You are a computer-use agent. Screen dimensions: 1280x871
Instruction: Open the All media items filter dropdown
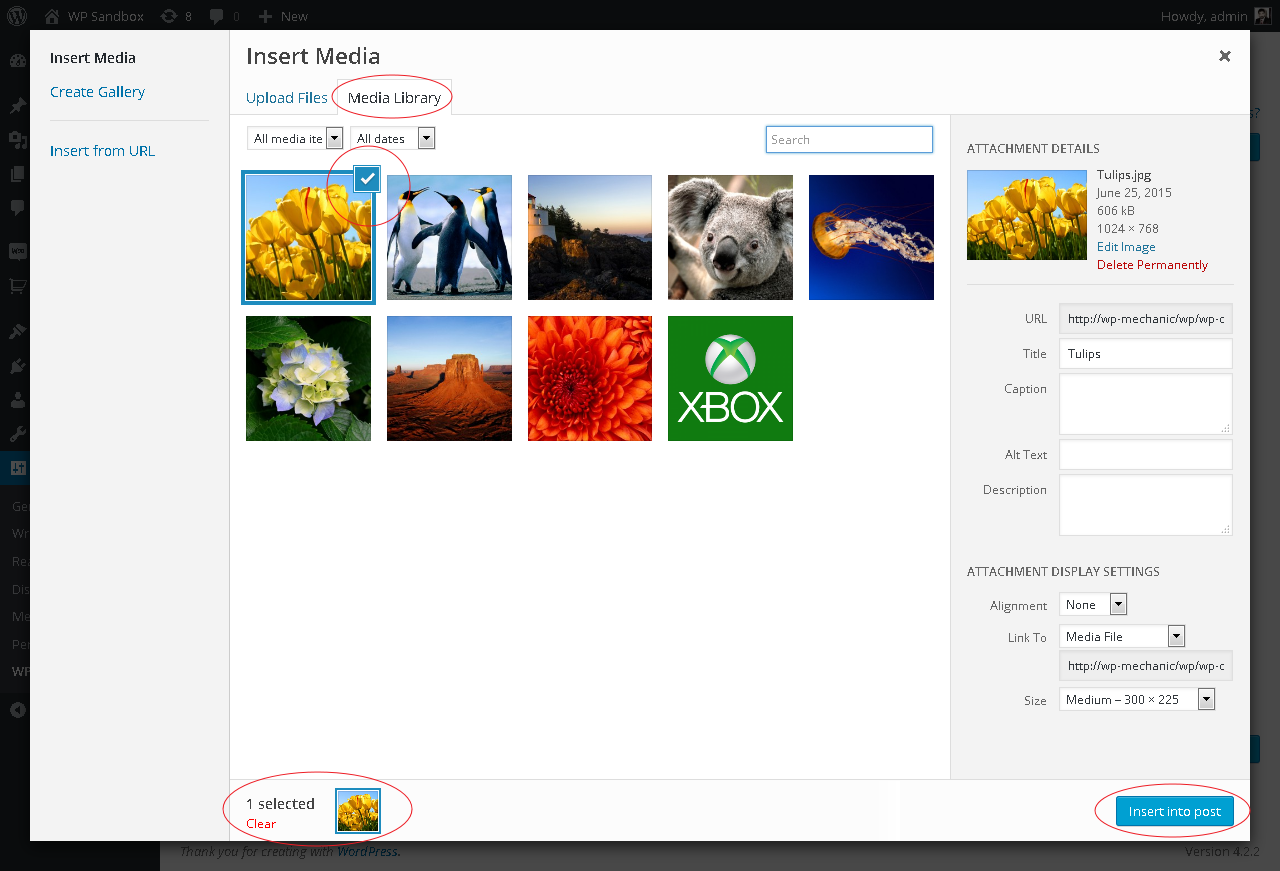[x=295, y=138]
